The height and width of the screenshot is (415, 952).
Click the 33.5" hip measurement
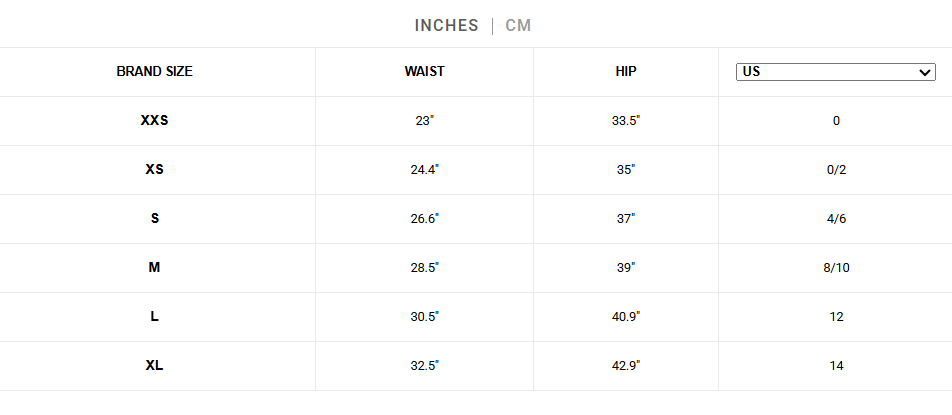tap(626, 121)
